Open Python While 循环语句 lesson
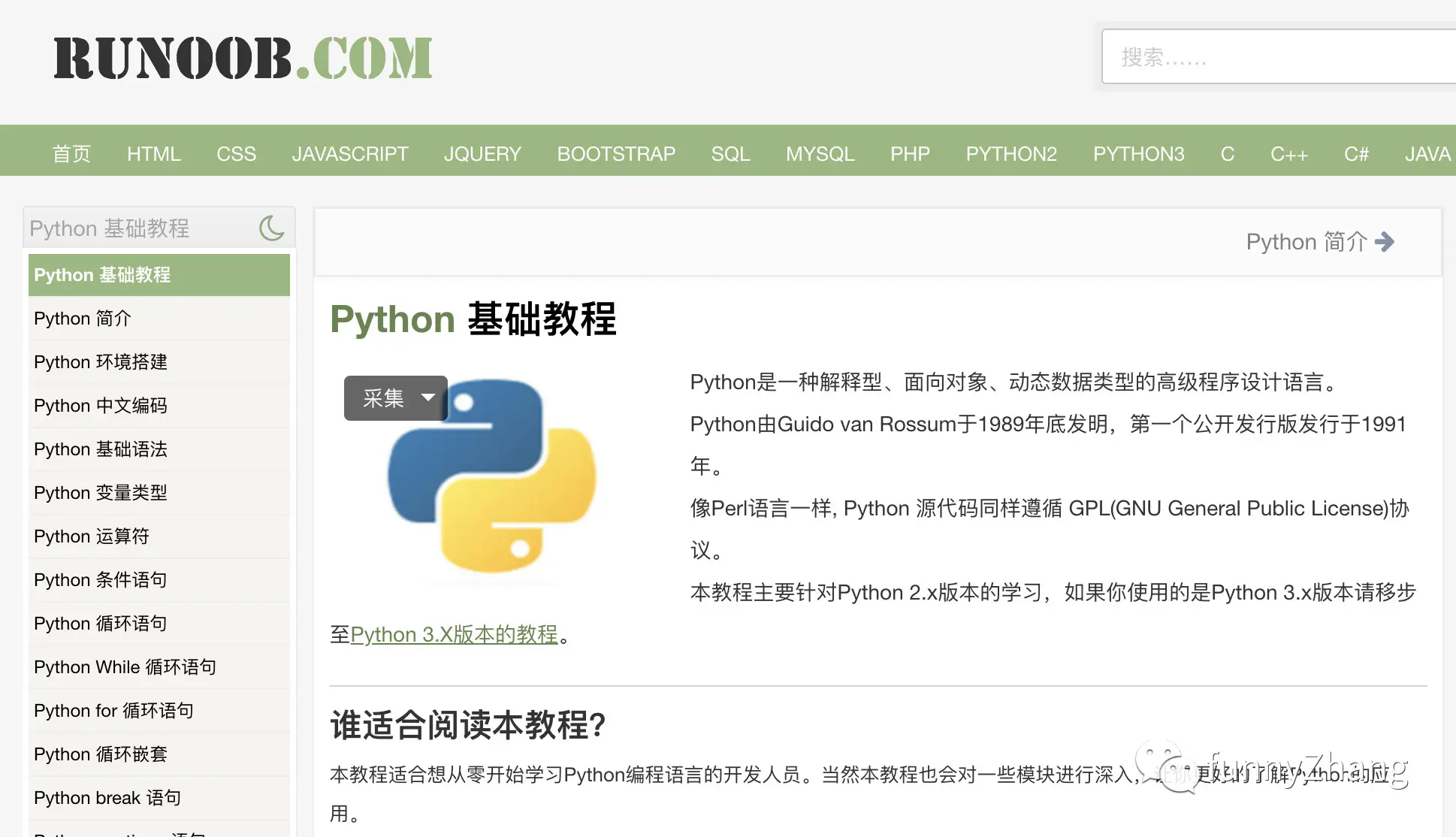Image resolution: width=1456 pixels, height=837 pixels. click(x=125, y=667)
